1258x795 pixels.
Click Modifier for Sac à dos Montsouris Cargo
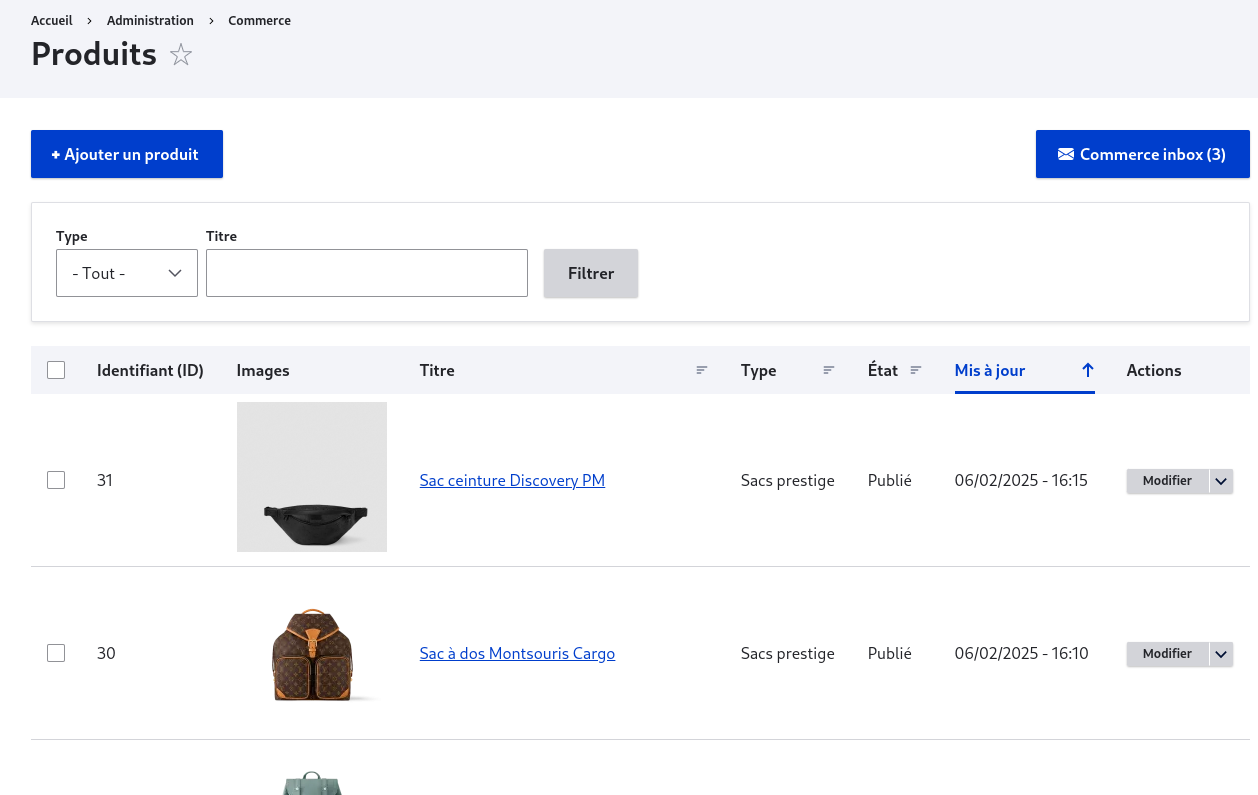point(1167,654)
